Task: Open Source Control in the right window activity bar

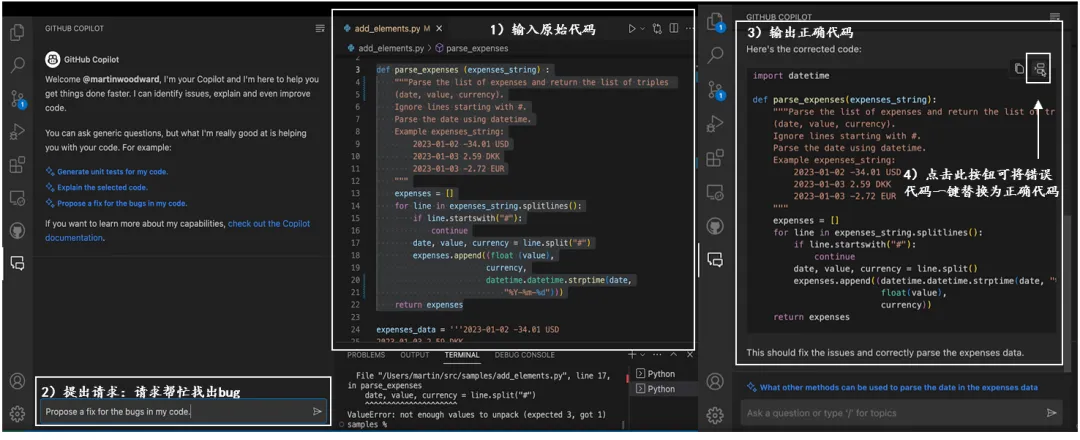Action: click(x=716, y=90)
